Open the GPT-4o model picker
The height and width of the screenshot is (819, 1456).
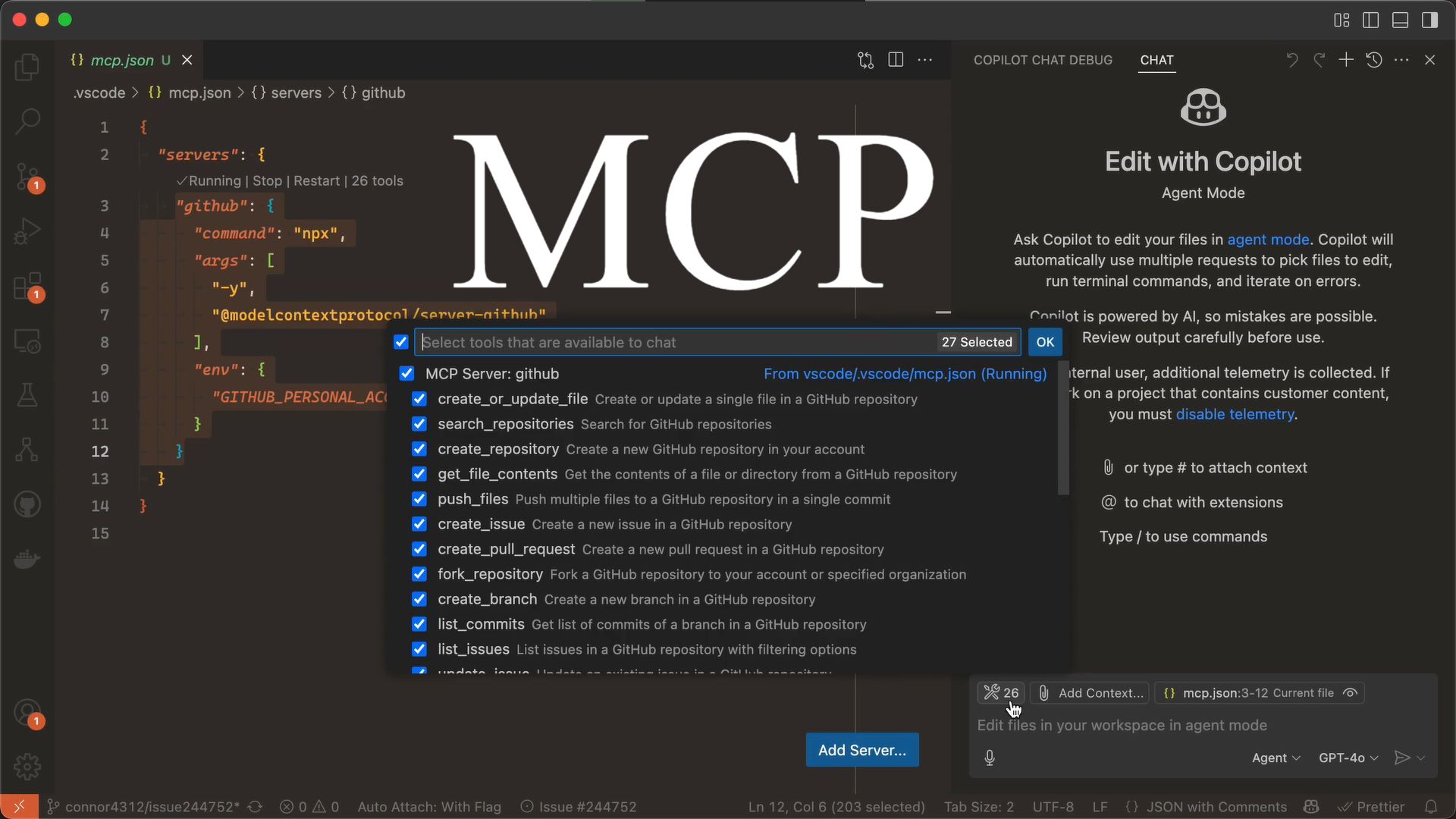pyautogui.click(x=1349, y=758)
